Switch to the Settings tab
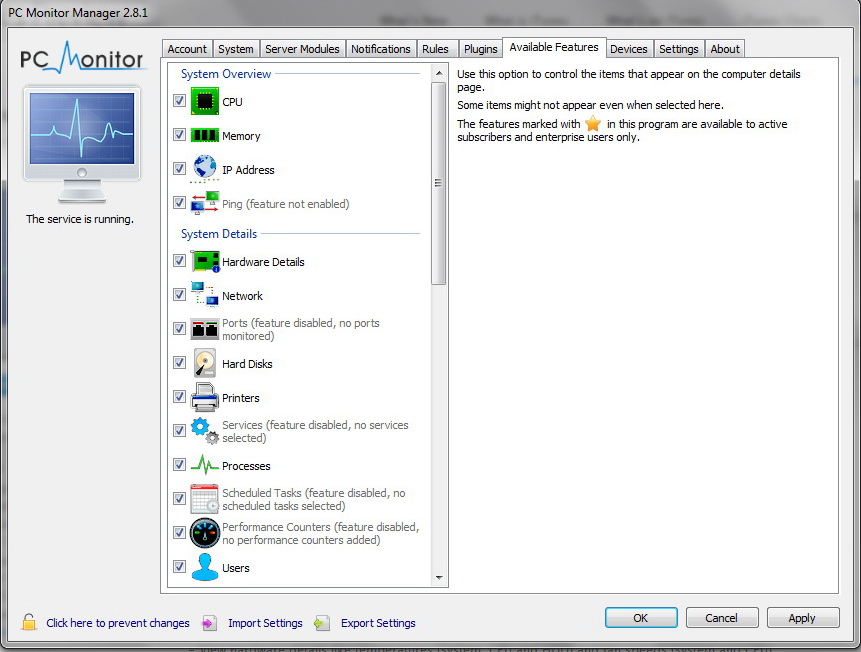This screenshot has width=861, height=652. [x=679, y=49]
